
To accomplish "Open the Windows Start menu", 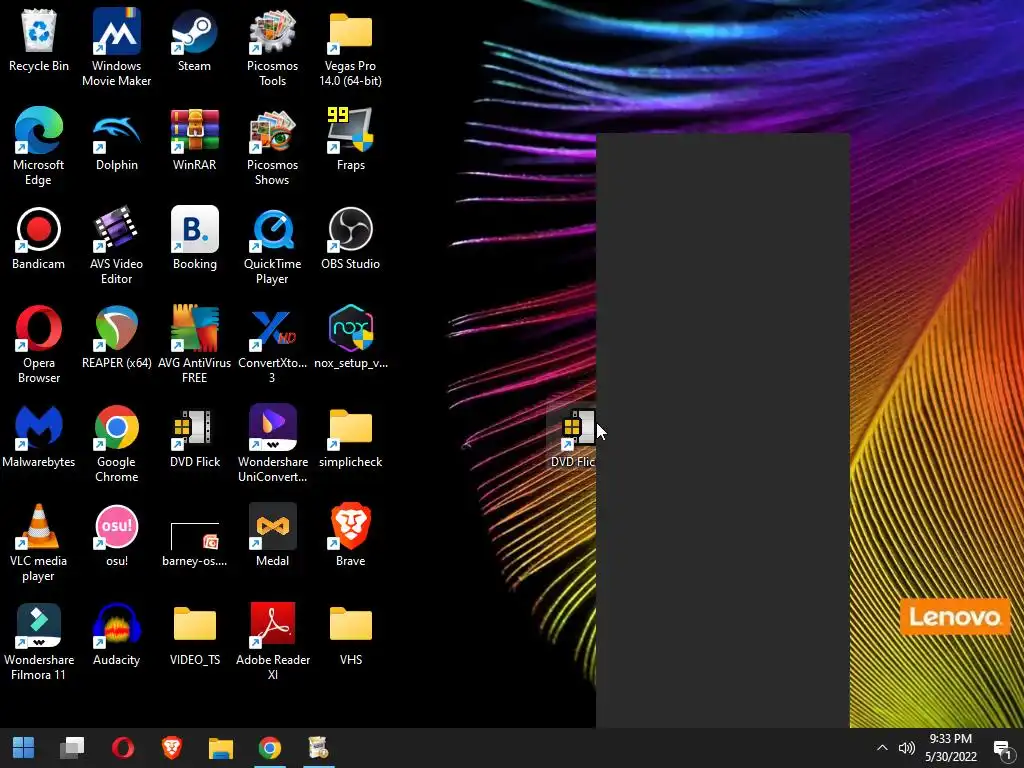I will (x=24, y=748).
